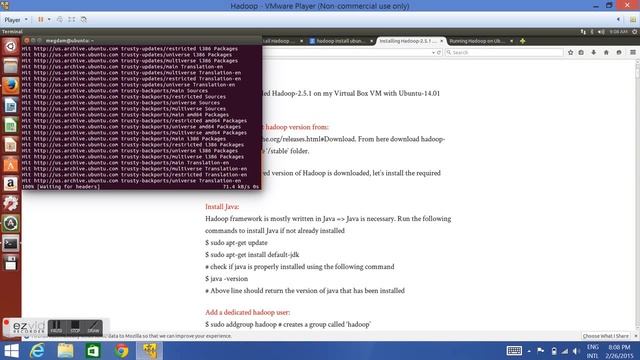Open LibreOffice Calc from the launcher
Viewport: 640px width, 360px height.
click(11, 125)
